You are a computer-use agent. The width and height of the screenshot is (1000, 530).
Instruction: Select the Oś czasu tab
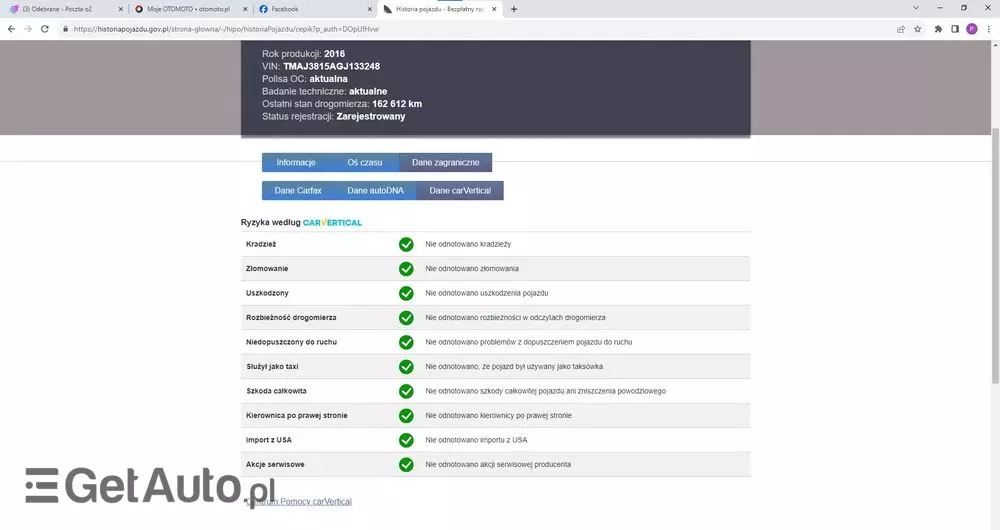coord(364,162)
